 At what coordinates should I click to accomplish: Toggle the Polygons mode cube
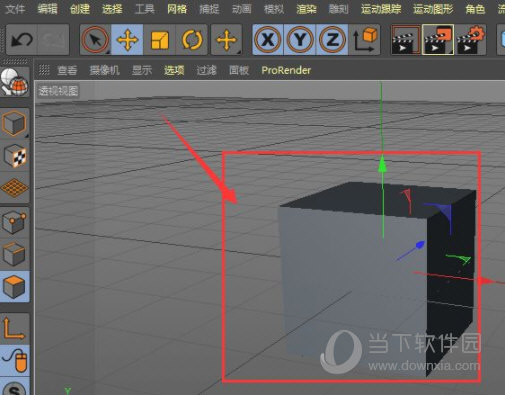pos(14,287)
